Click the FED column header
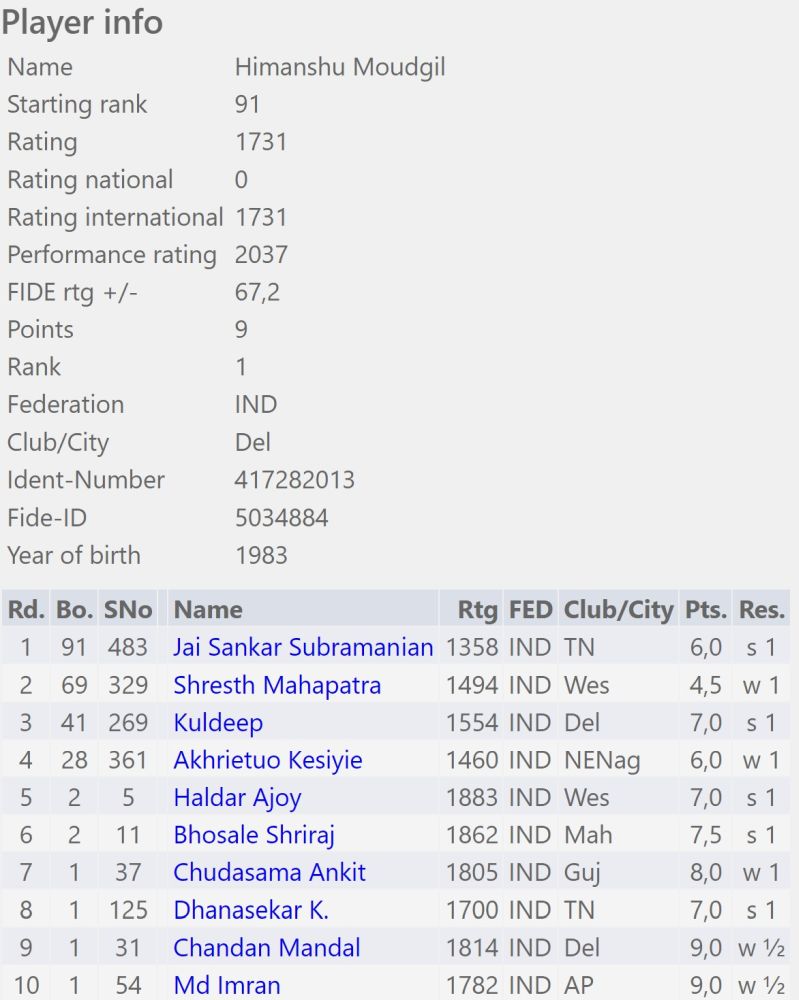The width and height of the screenshot is (799, 1000). coord(530,609)
